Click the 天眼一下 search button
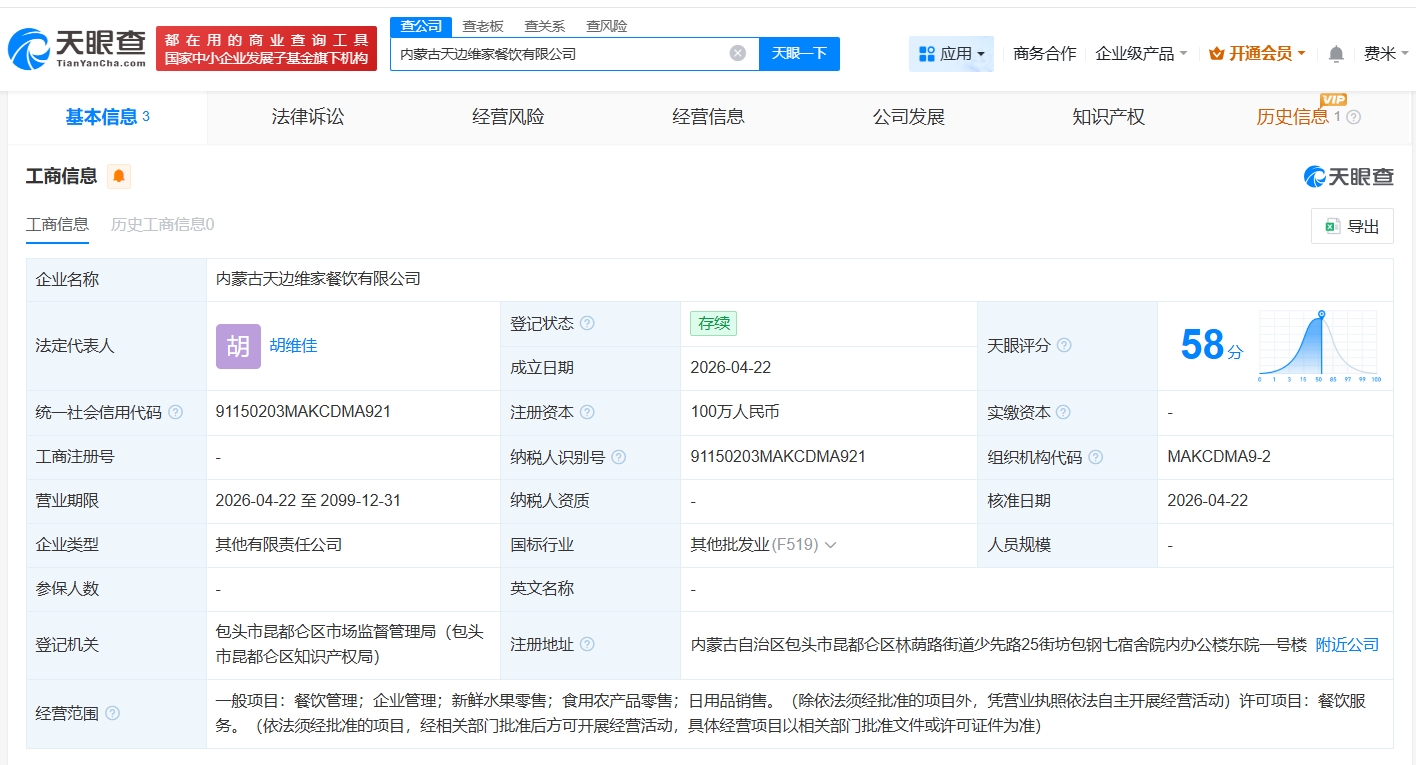 (x=800, y=53)
